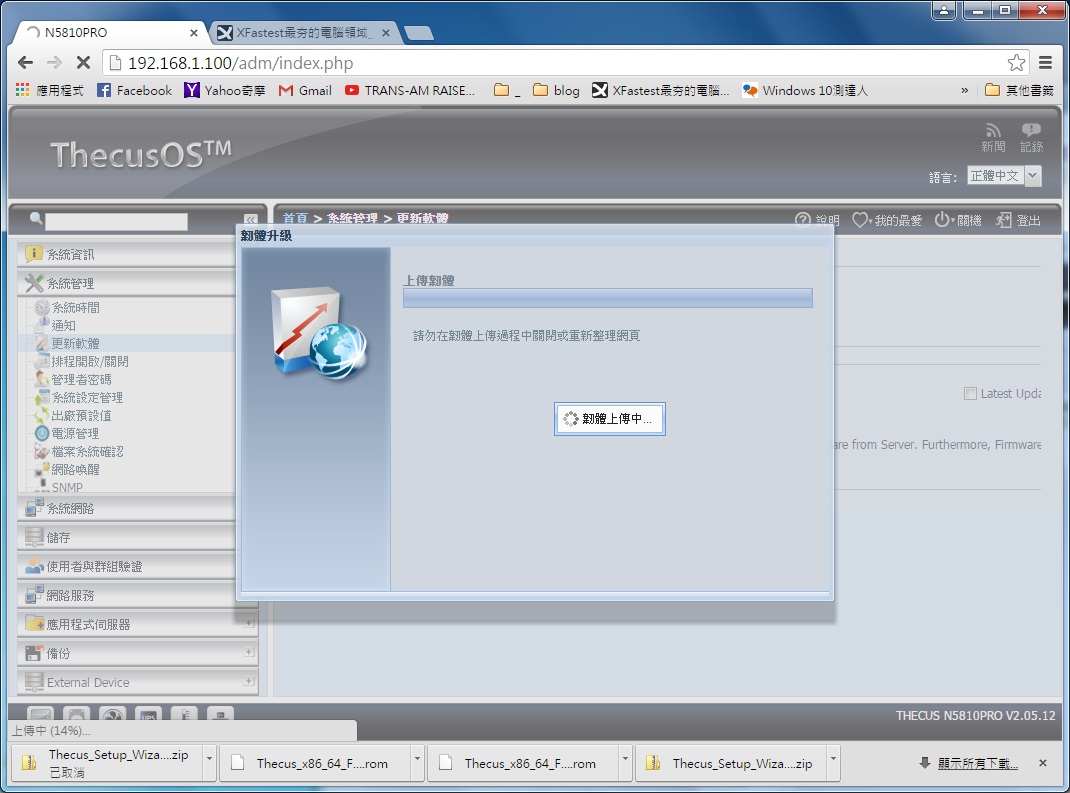Open 檔案系統確認 item

(87, 452)
